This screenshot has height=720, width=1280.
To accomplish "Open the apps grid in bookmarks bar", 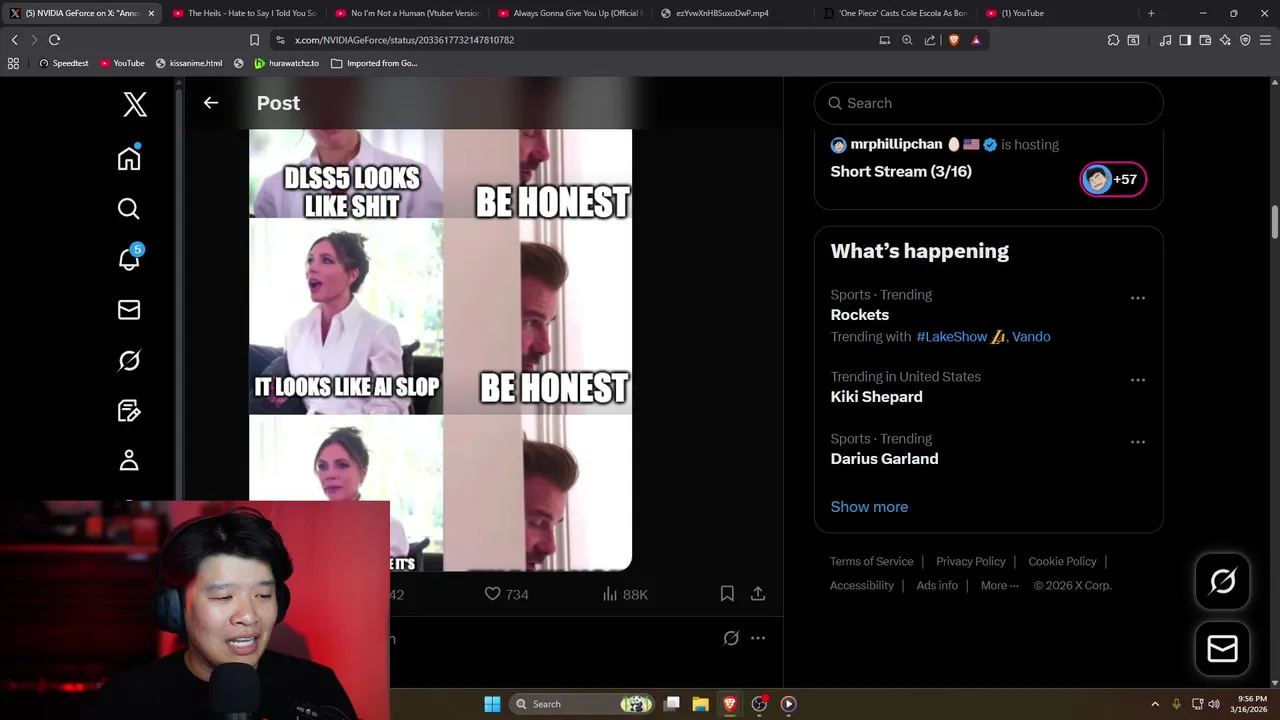I will click(x=13, y=63).
